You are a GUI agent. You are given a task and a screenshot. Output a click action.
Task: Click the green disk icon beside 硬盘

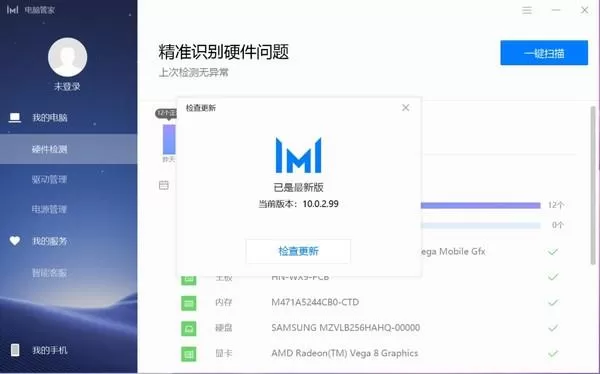click(x=189, y=328)
